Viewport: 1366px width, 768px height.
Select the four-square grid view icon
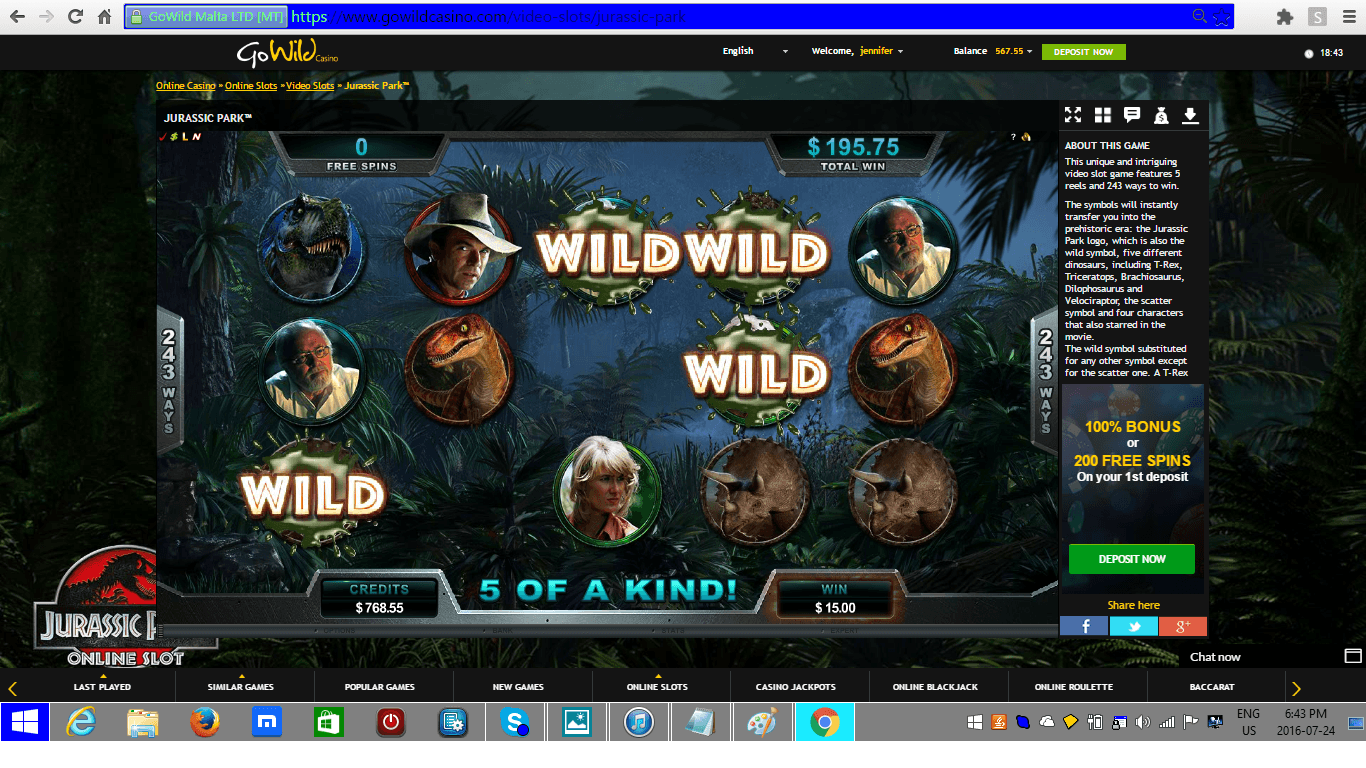(x=1103, y=115)
